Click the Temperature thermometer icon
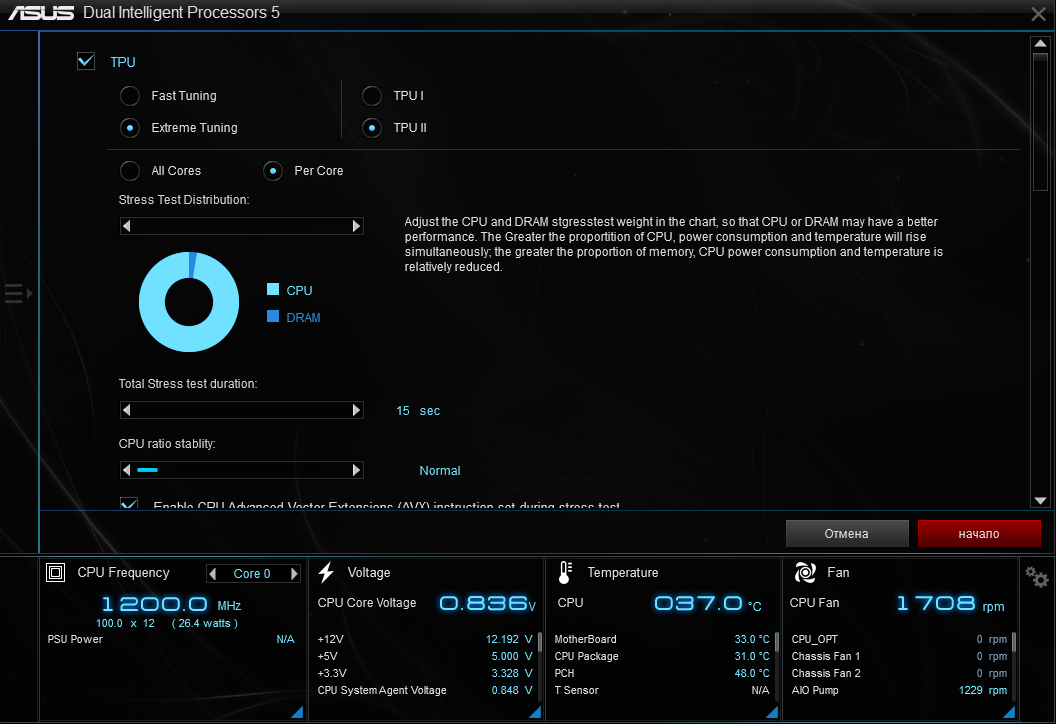This screenshot has height=724, width=1056. coord(565,572)
